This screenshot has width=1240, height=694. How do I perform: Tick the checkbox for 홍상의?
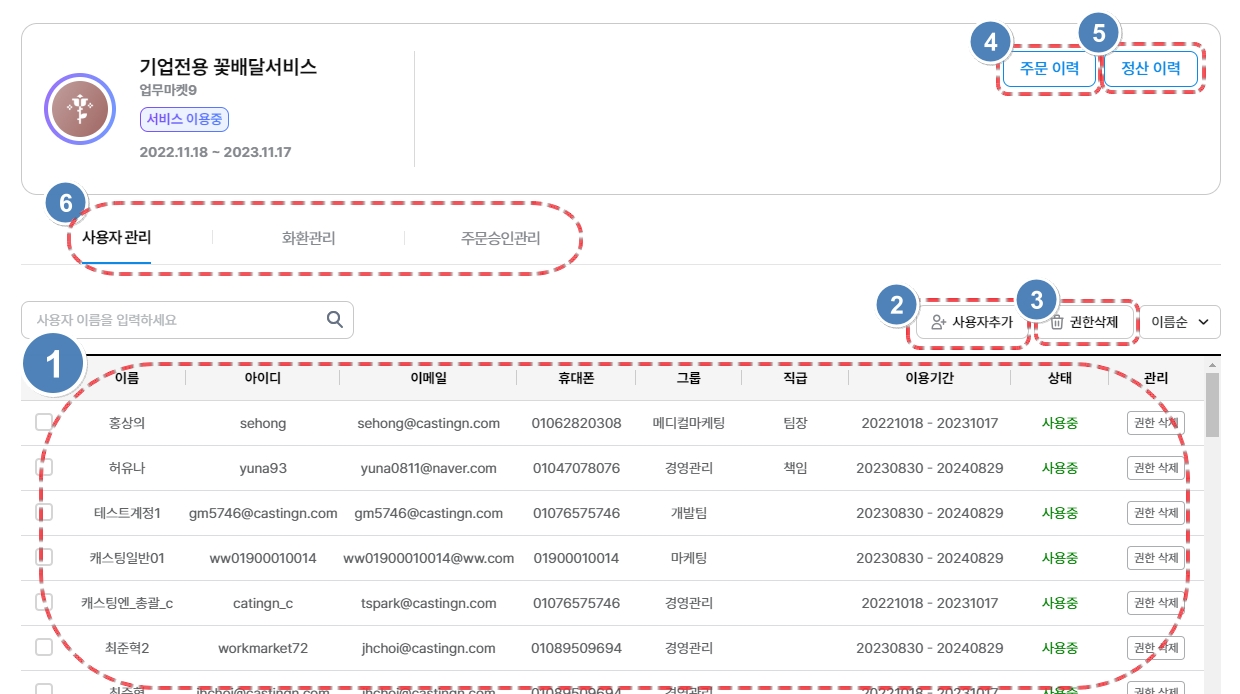point(44,423)
